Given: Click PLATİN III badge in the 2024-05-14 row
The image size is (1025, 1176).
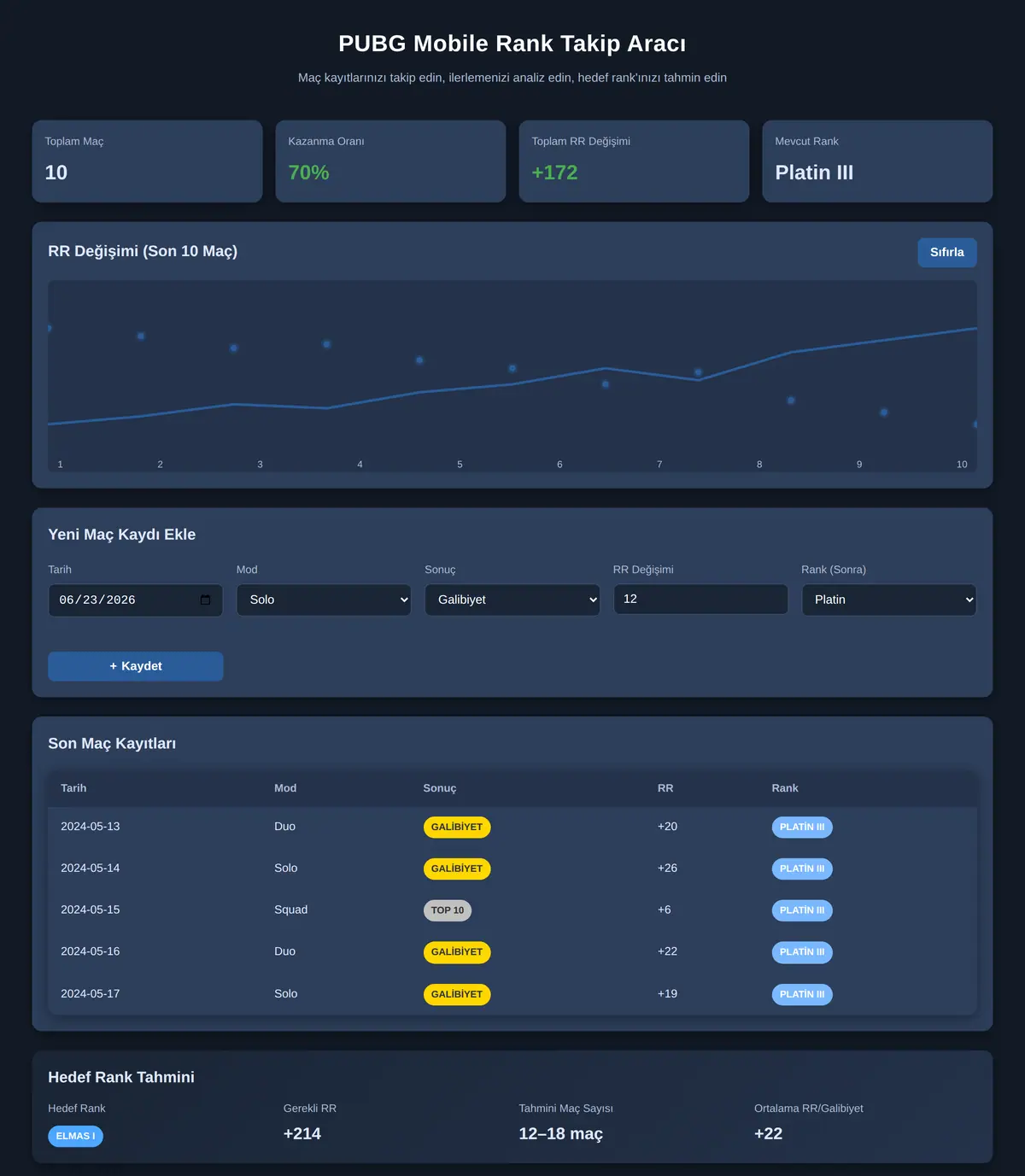Looking at the screenshot, I should 802,869.
